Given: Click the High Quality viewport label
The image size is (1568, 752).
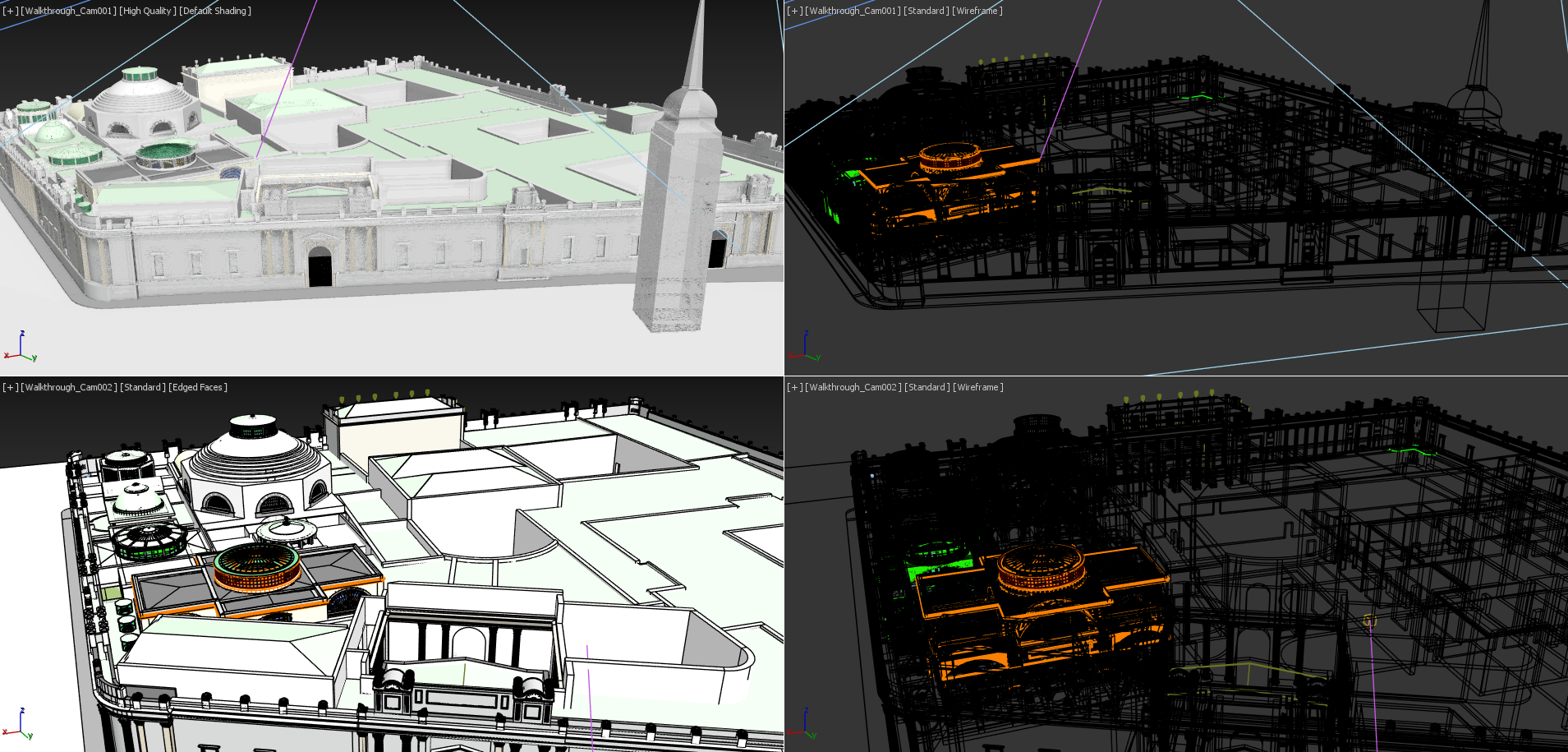Looking at the screenshot, I should [147, 11].
